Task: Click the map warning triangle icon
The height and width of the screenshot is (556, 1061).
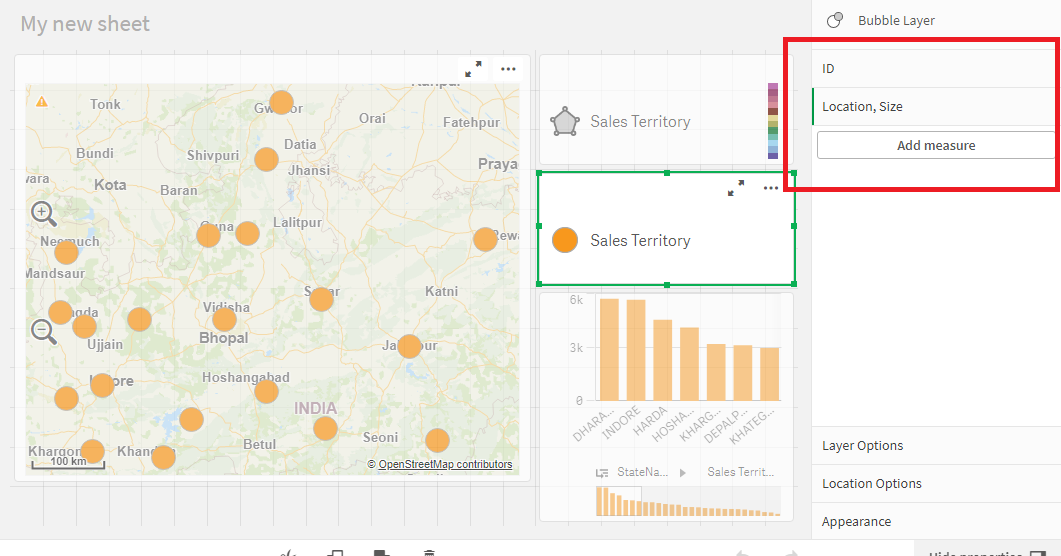Action: (x=42, y=102)
